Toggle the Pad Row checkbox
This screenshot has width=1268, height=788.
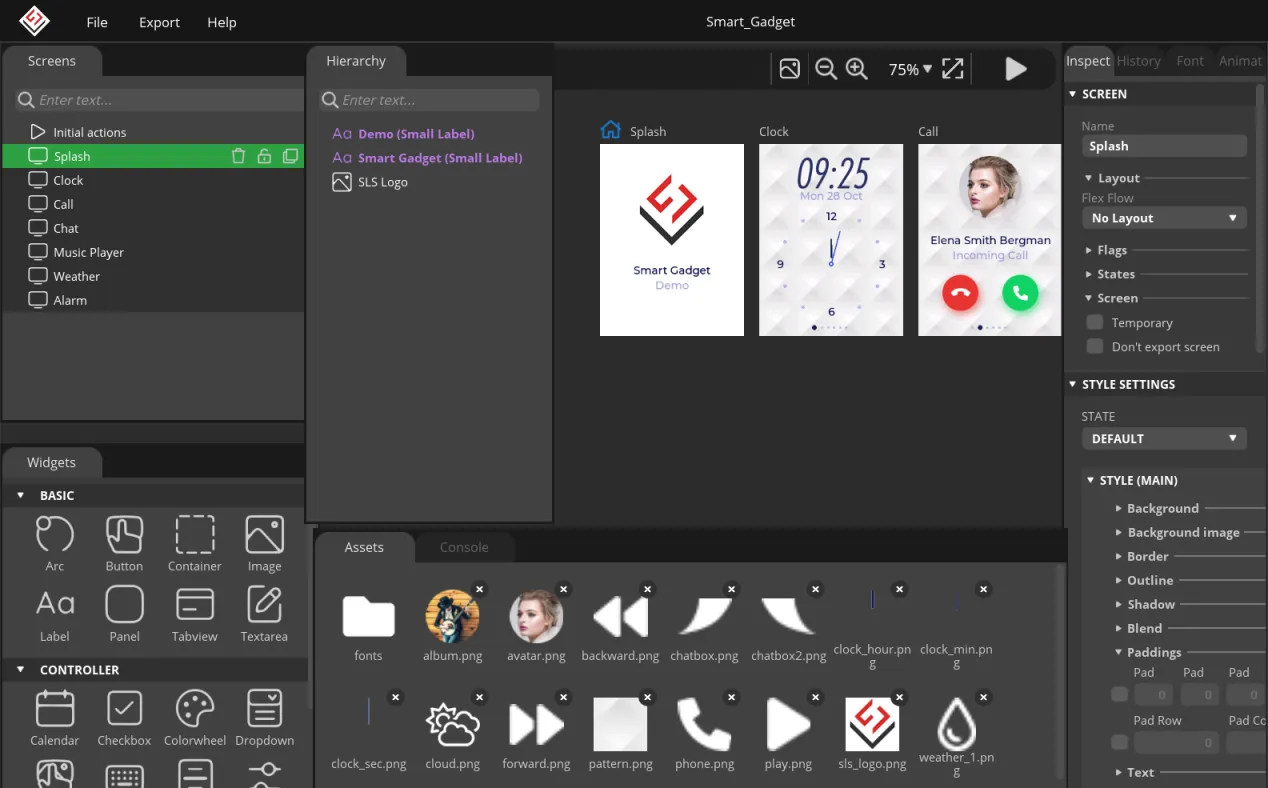pos(1119,742)
